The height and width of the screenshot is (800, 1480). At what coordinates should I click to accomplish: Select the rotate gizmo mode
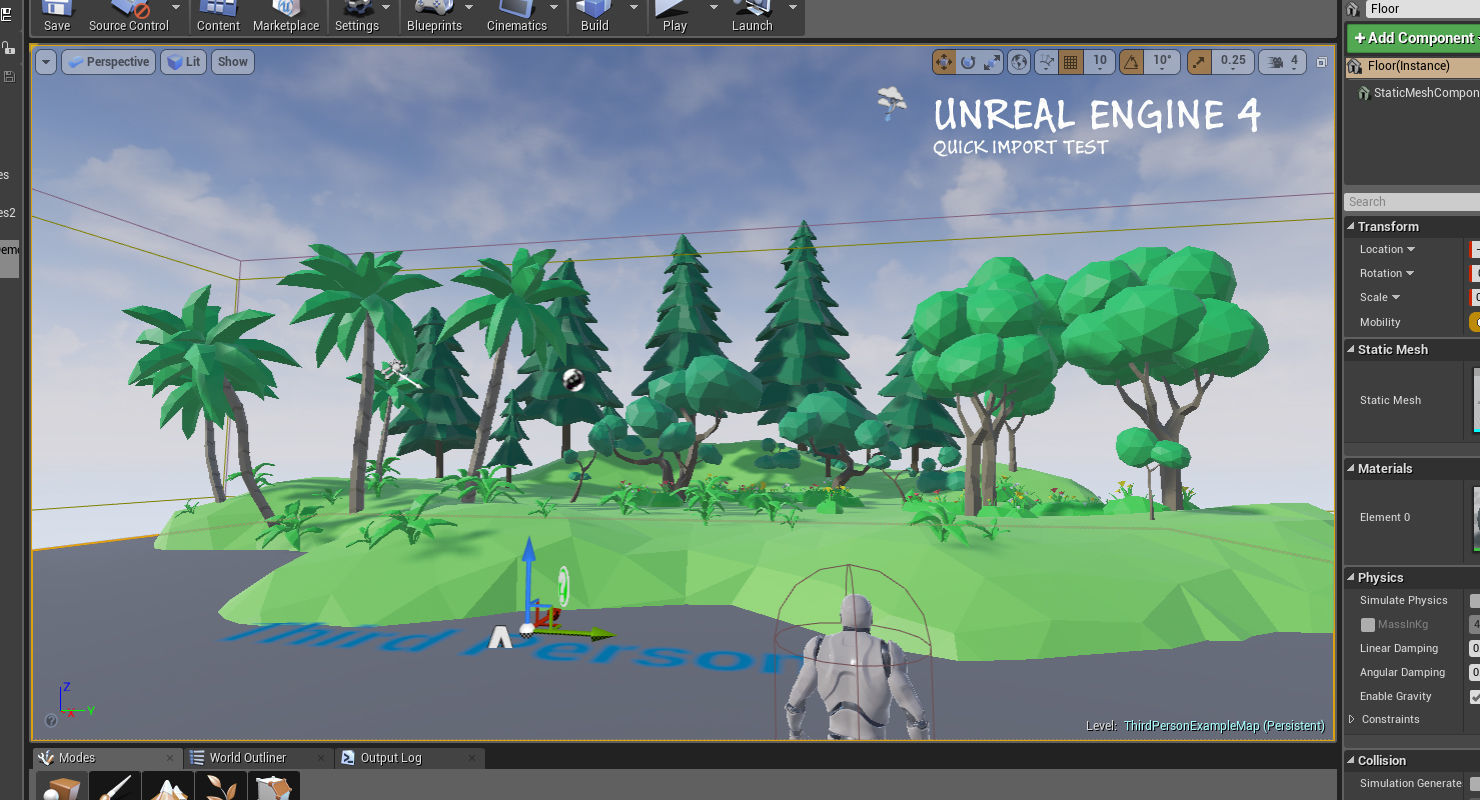(968, 62)
